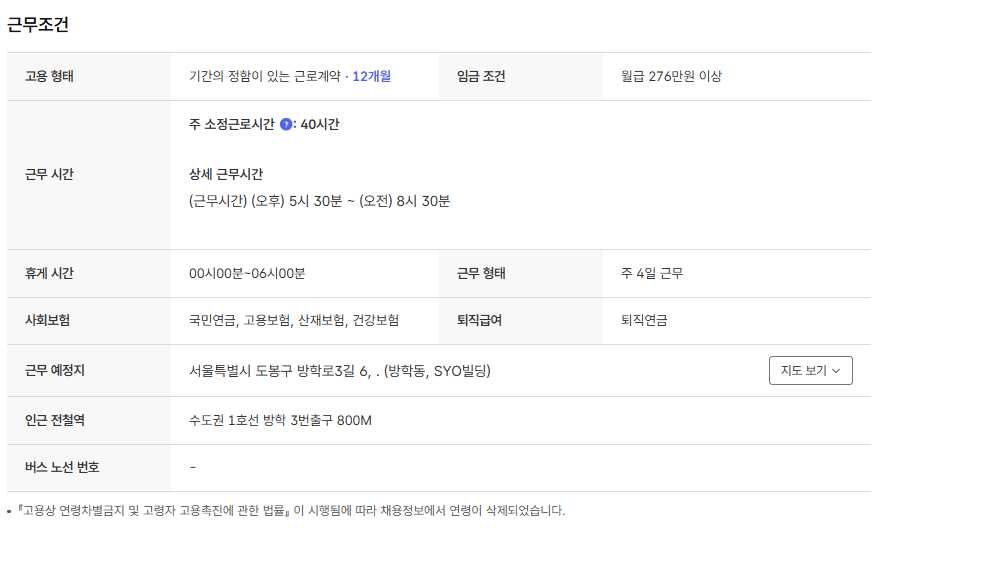This screenshot has width=994, height=565.
Task: Click the 00시00분~06시00분 break time value
Action: tap(247, 273)
